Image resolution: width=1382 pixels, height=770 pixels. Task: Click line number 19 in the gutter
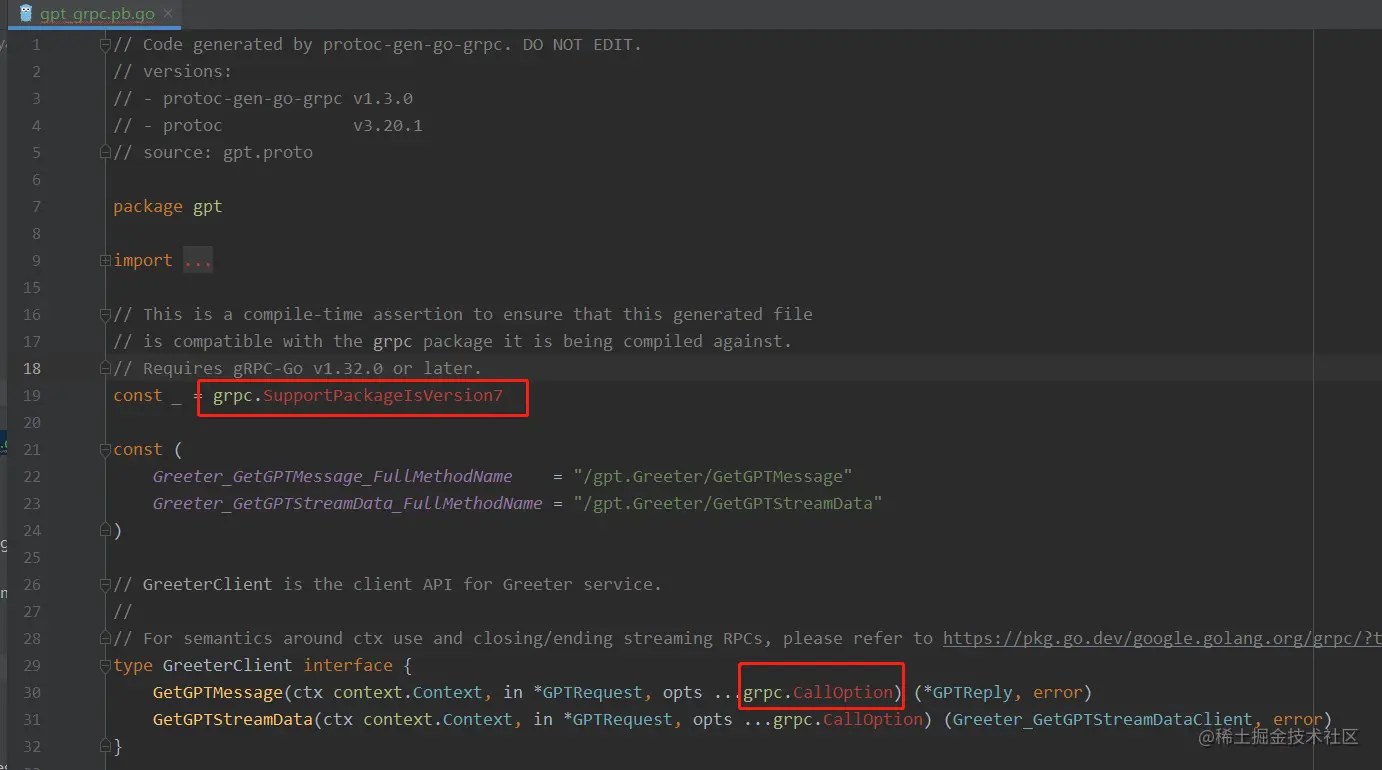pos(32,395)
